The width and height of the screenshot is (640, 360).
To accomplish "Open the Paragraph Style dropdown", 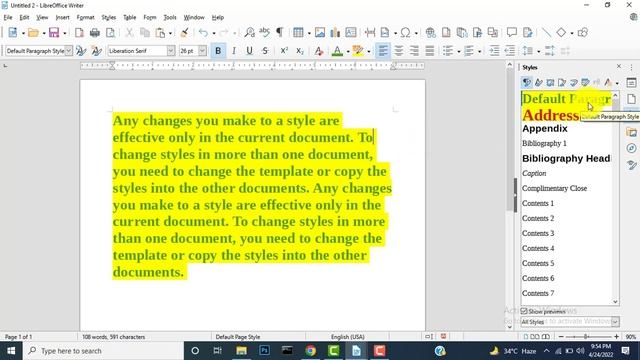I will click(x=69, y=51).
